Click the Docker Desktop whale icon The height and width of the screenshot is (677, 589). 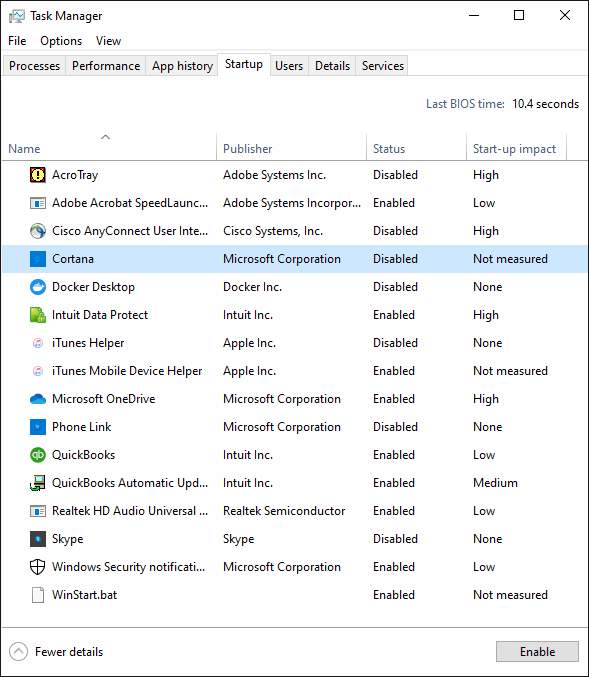[x=38, y=287]
